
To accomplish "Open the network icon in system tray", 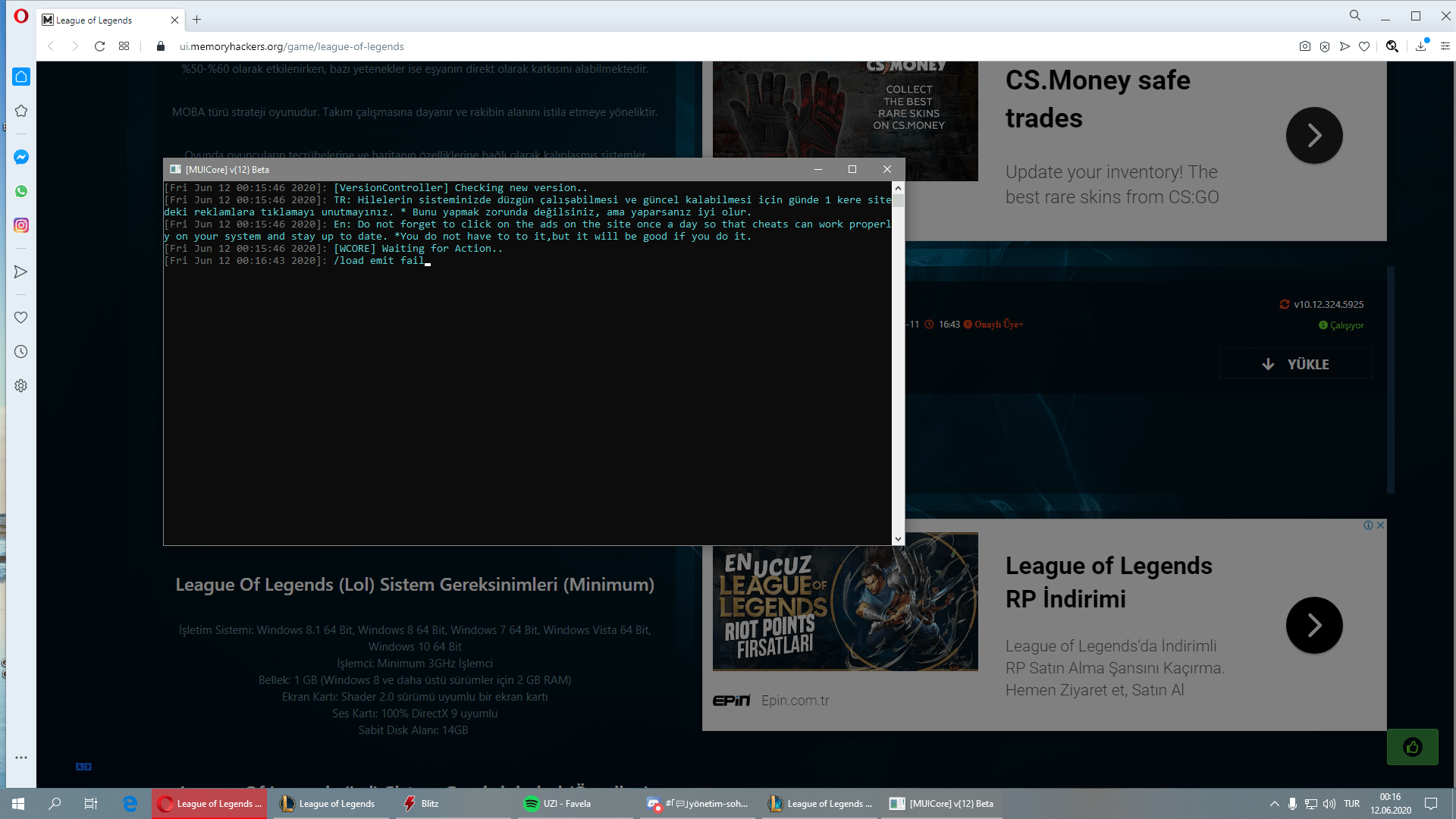I will (1311, 804).
